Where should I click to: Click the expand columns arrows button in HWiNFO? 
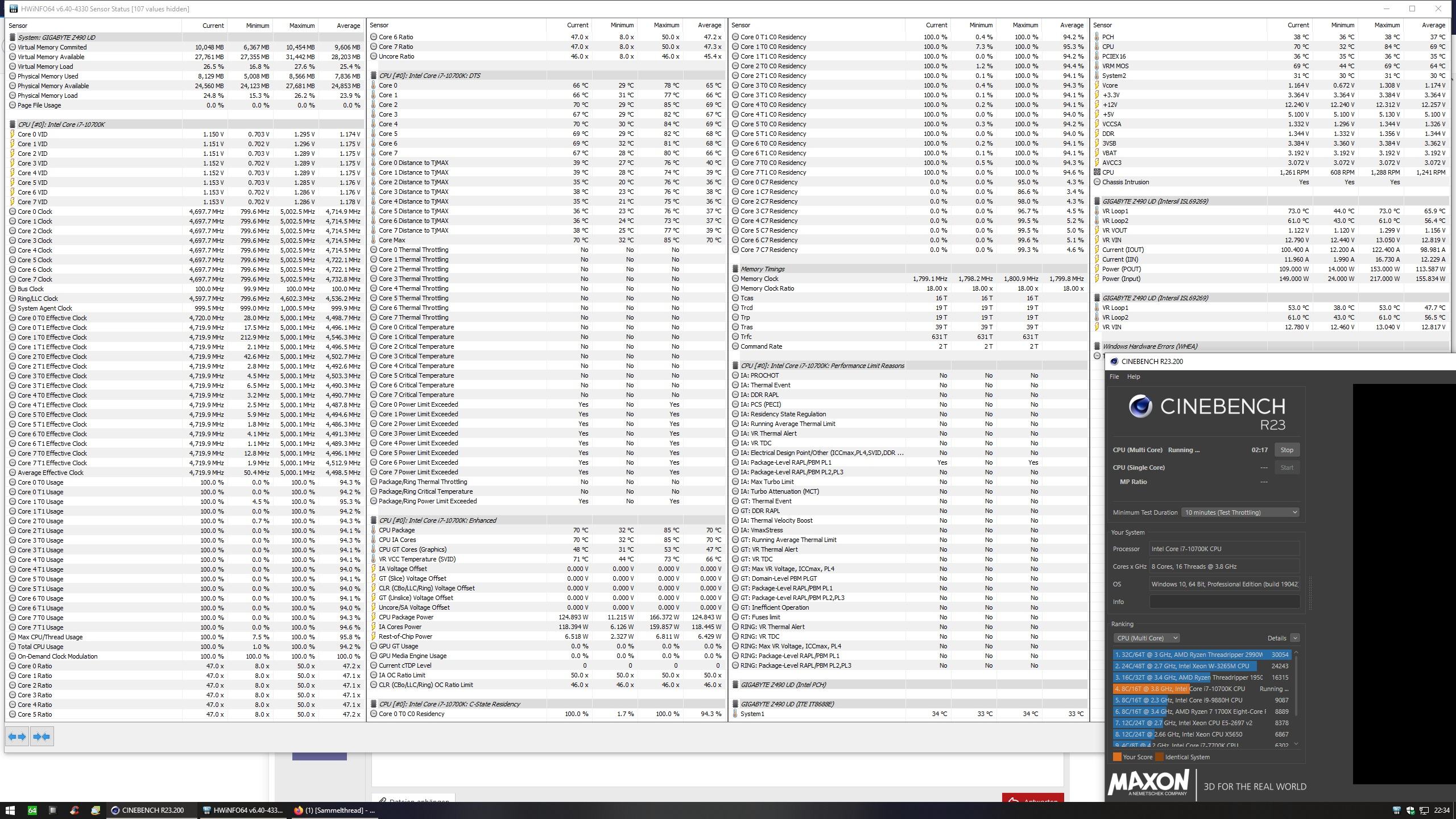click(x=17, y=737)
